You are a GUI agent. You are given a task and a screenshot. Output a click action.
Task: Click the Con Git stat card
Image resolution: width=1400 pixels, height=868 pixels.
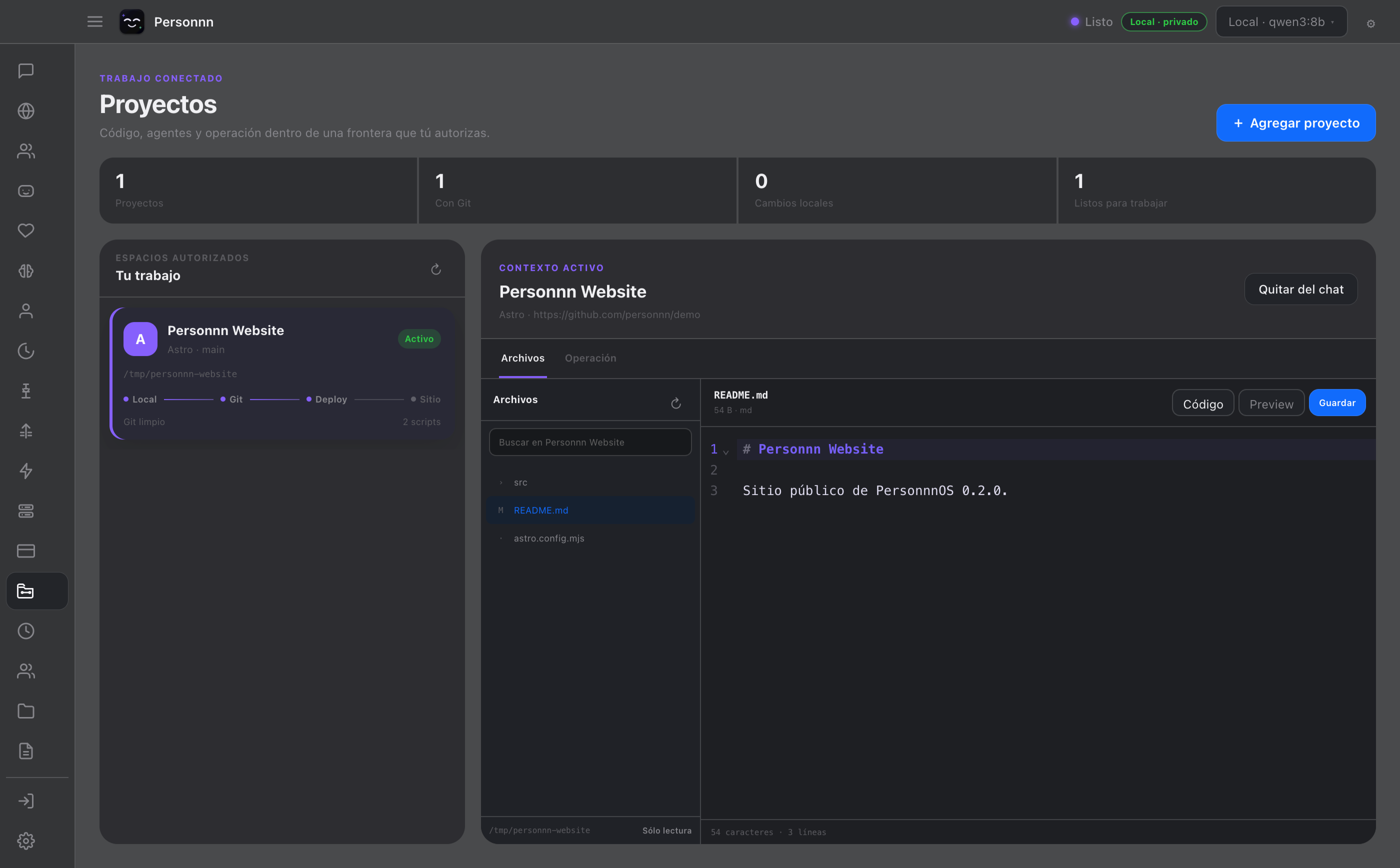point(577,190)
